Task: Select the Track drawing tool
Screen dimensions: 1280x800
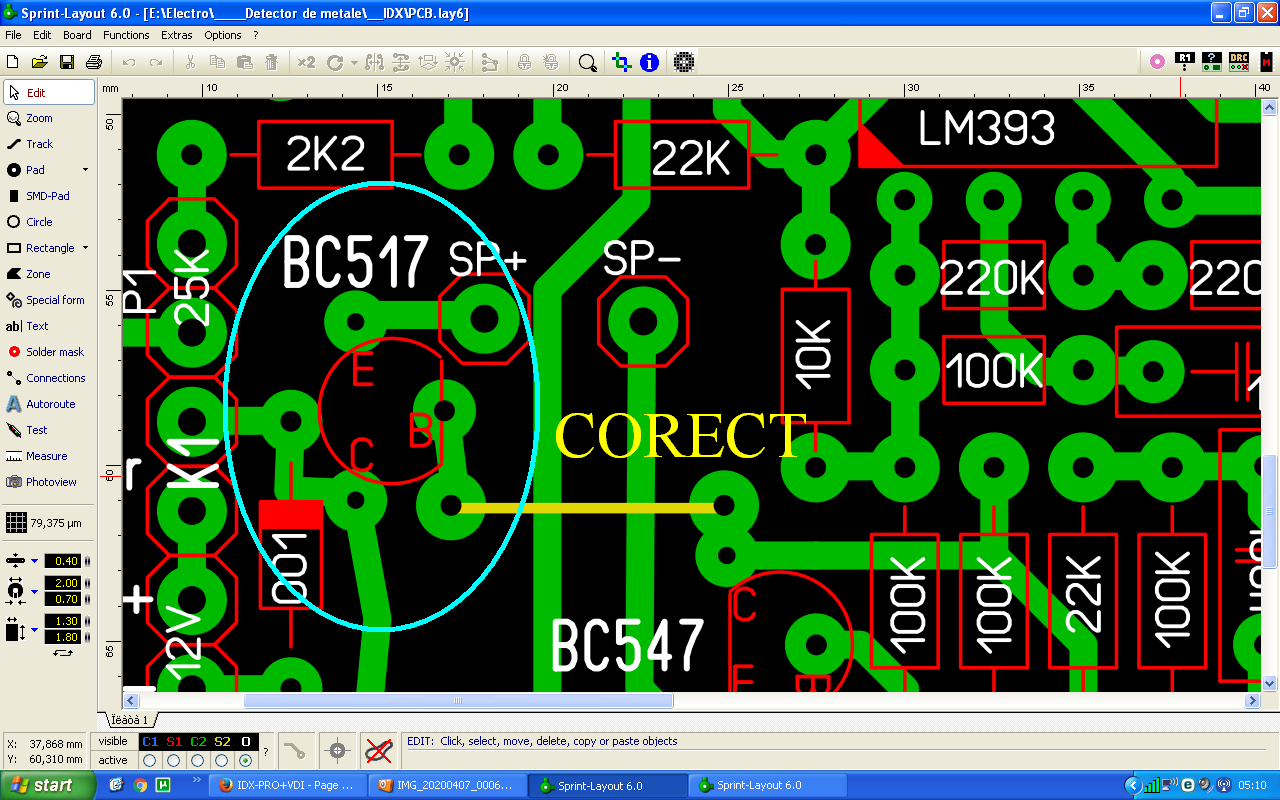Action: coord(49,144)
